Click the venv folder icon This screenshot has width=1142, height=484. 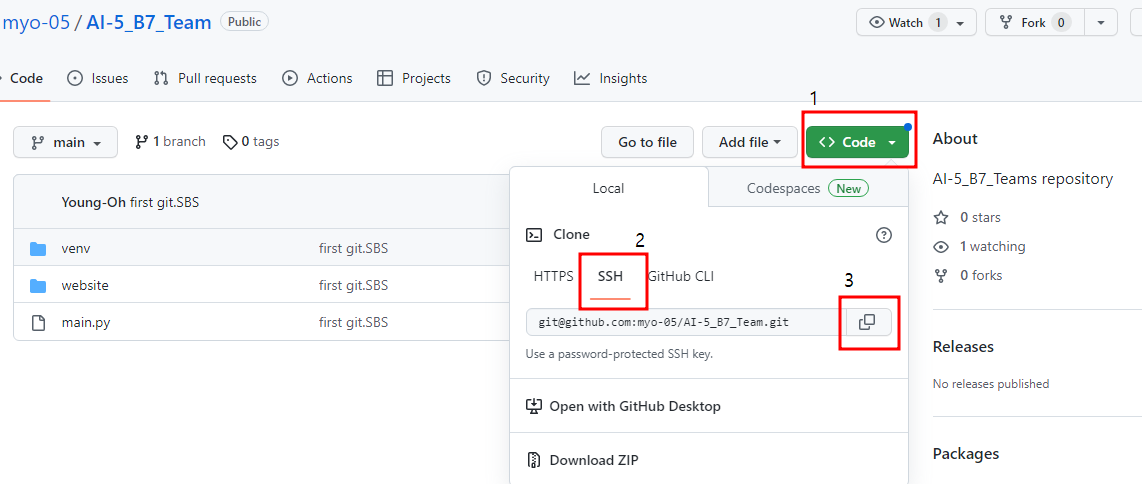[x=38, y=250]
